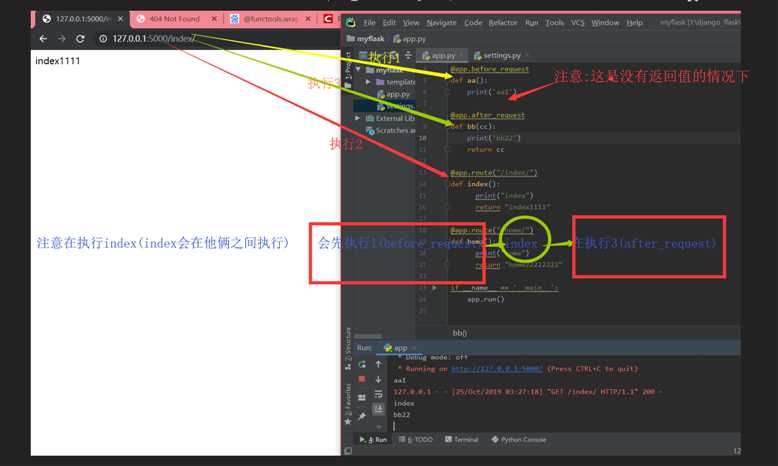Pin the Run tab with pin icon
The height and width of the screenshot is (466, 778).
[x=362, y=416]
